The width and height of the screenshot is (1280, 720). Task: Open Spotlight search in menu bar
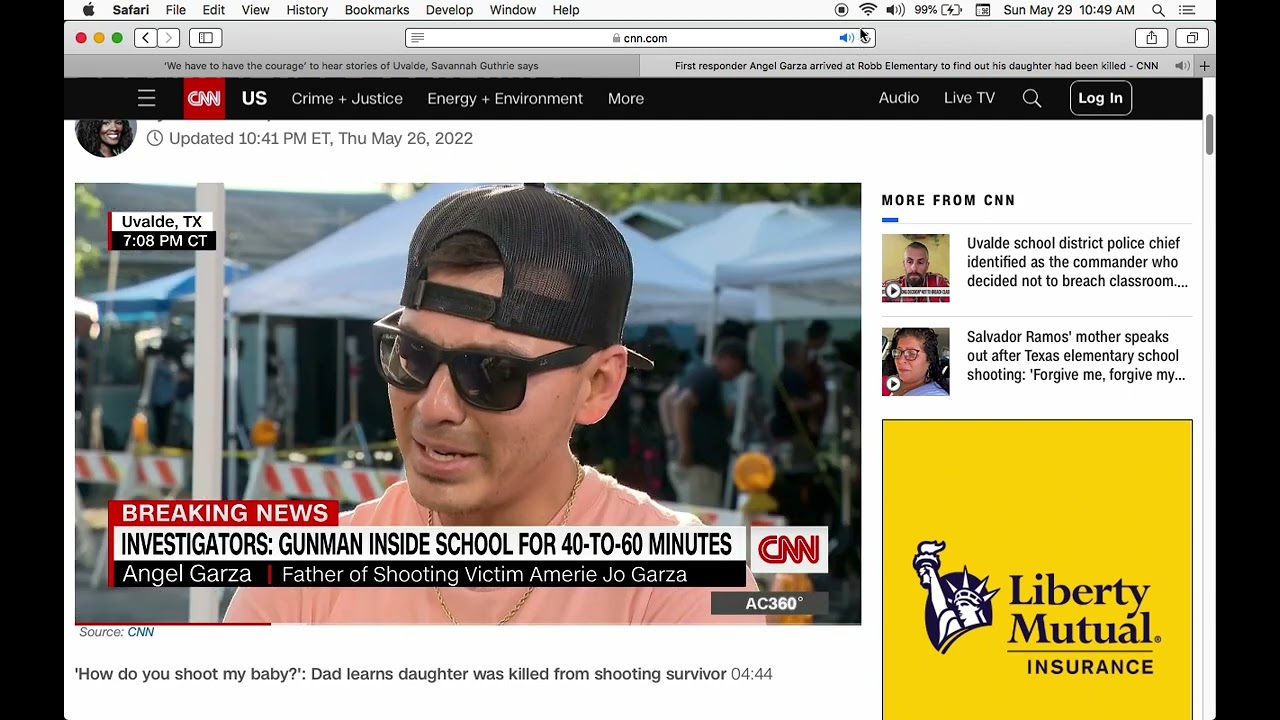(x=1158, y=10)
